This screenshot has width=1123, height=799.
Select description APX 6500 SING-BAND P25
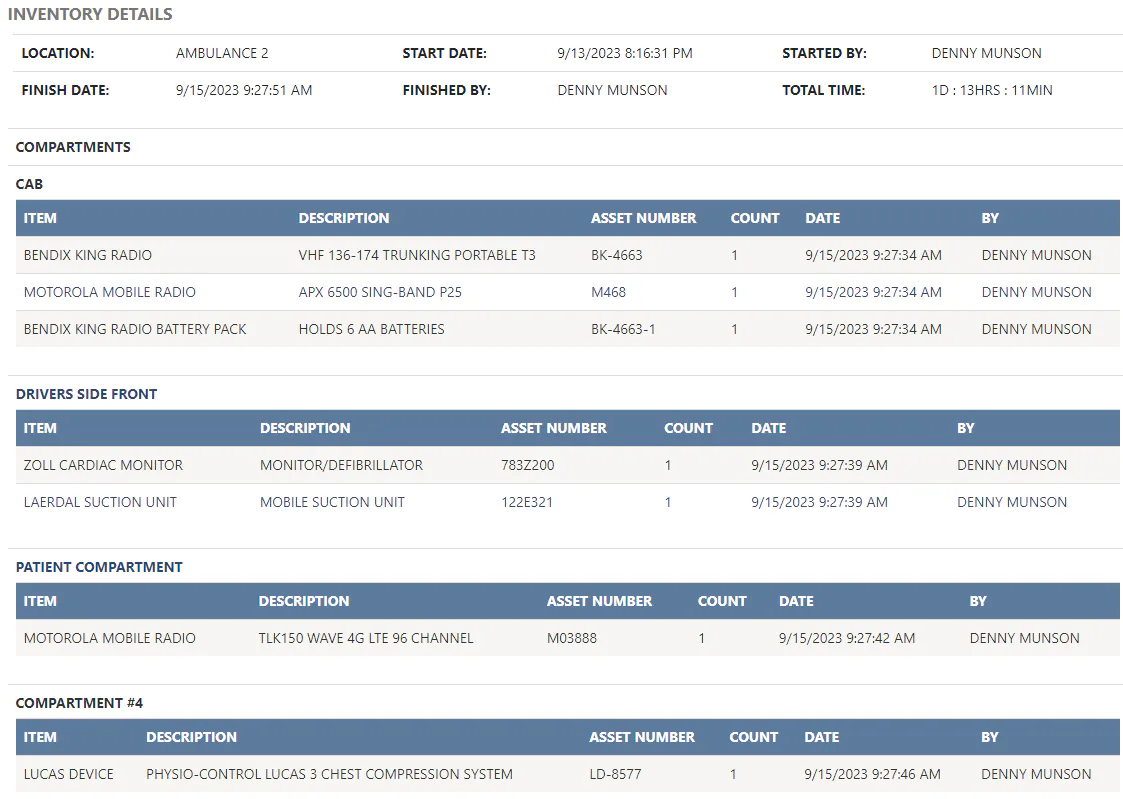[x=380, y=292]
